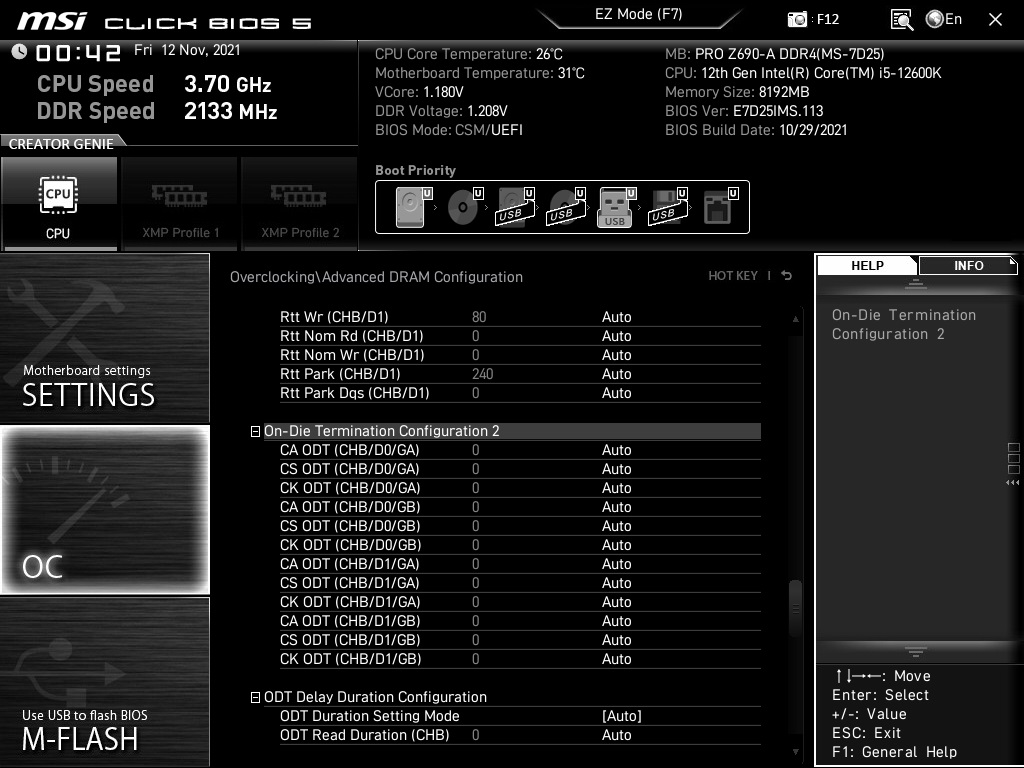Open the OC overclocking section

coord(105,510)
